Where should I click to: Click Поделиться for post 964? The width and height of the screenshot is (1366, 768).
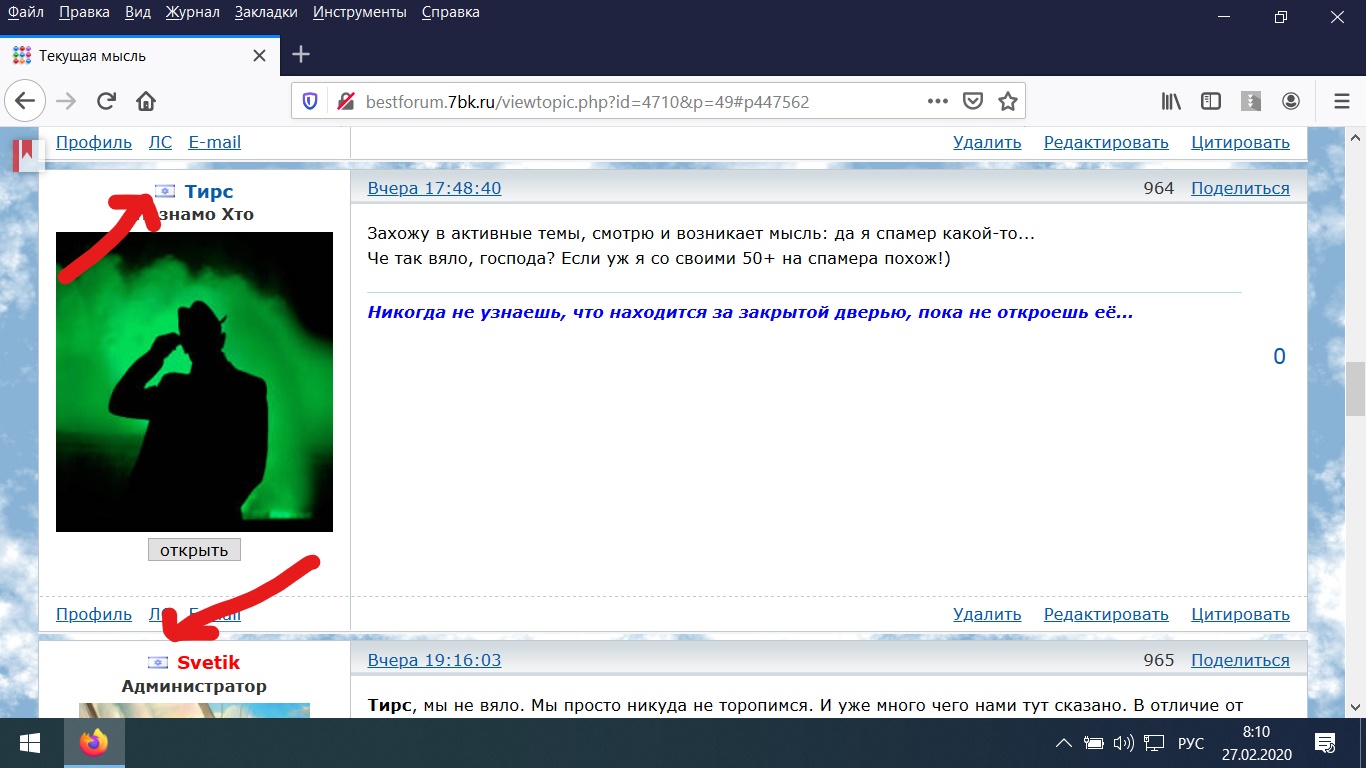[x=1240, y=188]
